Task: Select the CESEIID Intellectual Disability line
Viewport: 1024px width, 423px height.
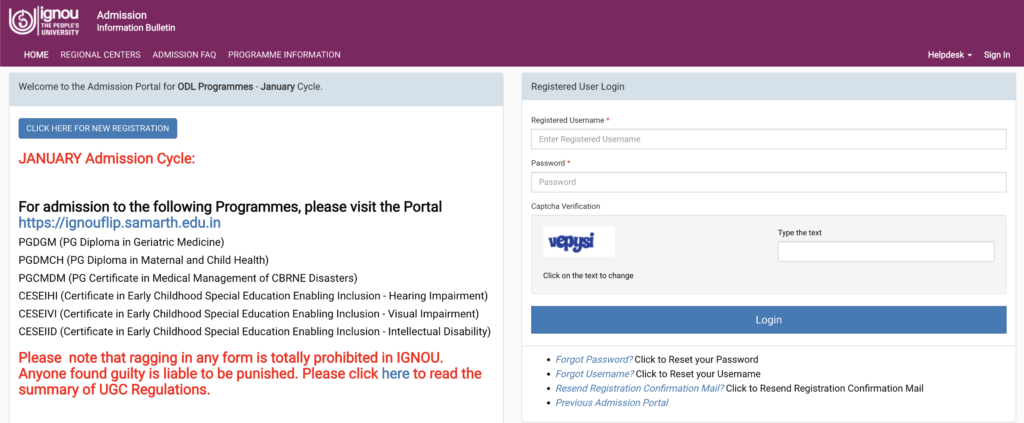Action: 255,332
